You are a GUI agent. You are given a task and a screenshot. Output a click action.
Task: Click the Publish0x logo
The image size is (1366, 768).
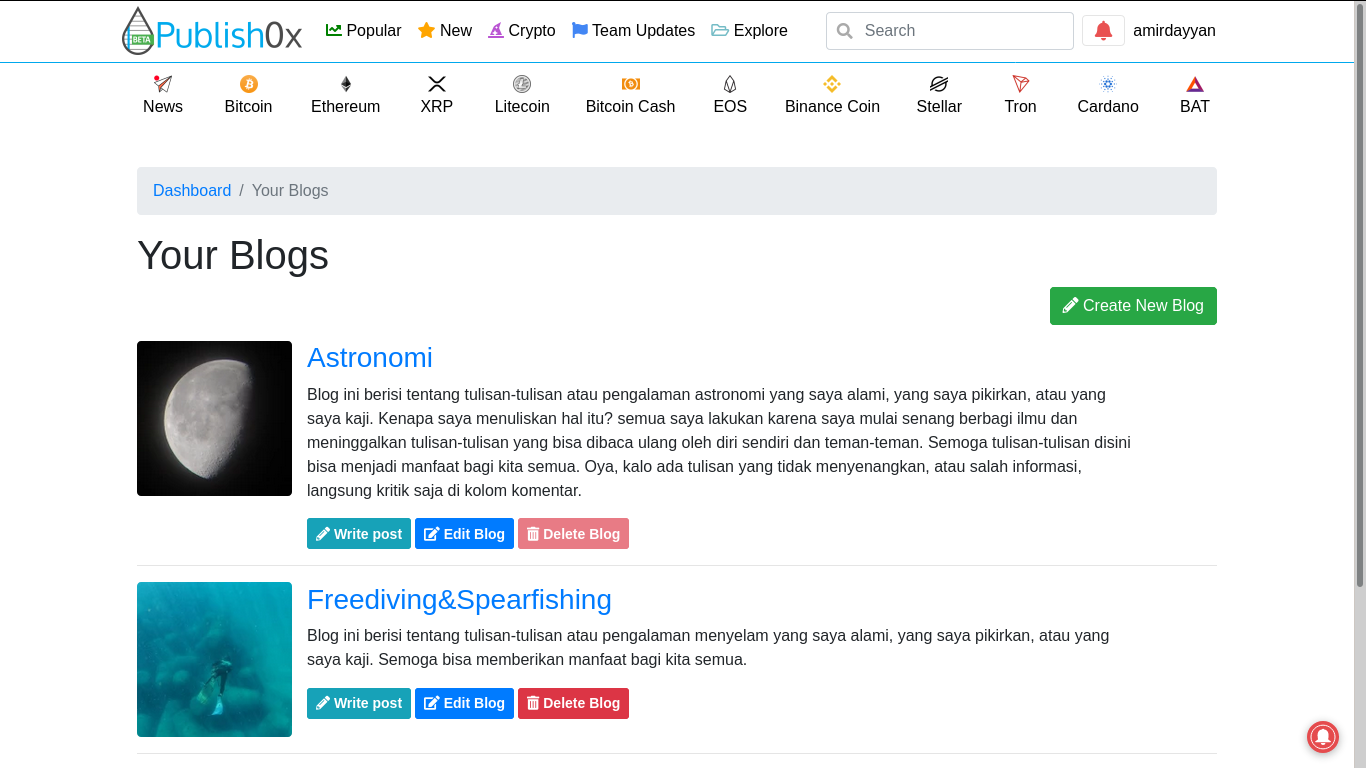pos(212,32)
